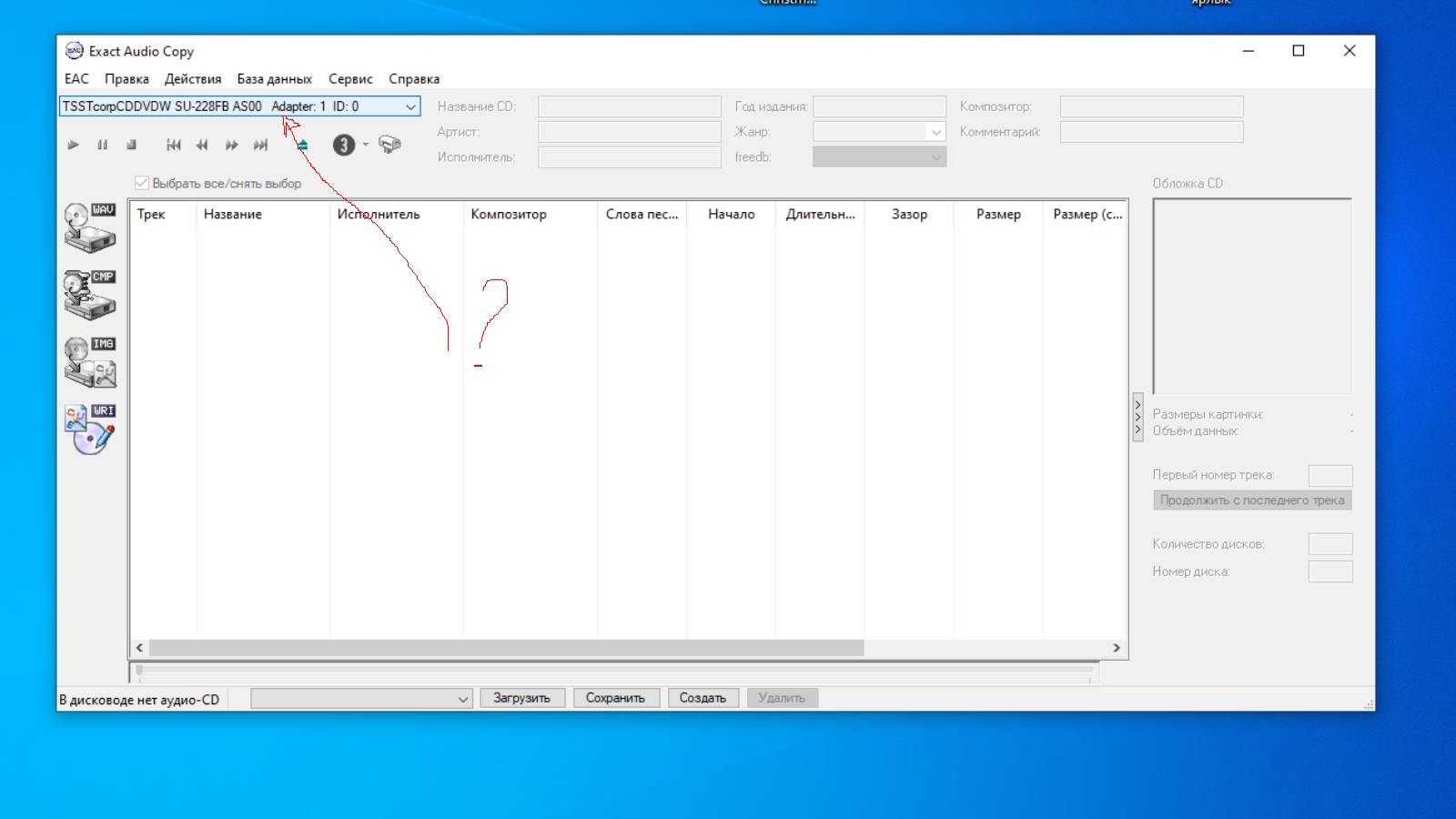Open the Действия menu
The image size is (1456, 819).
pyautogui.click(x=193, y=79)
